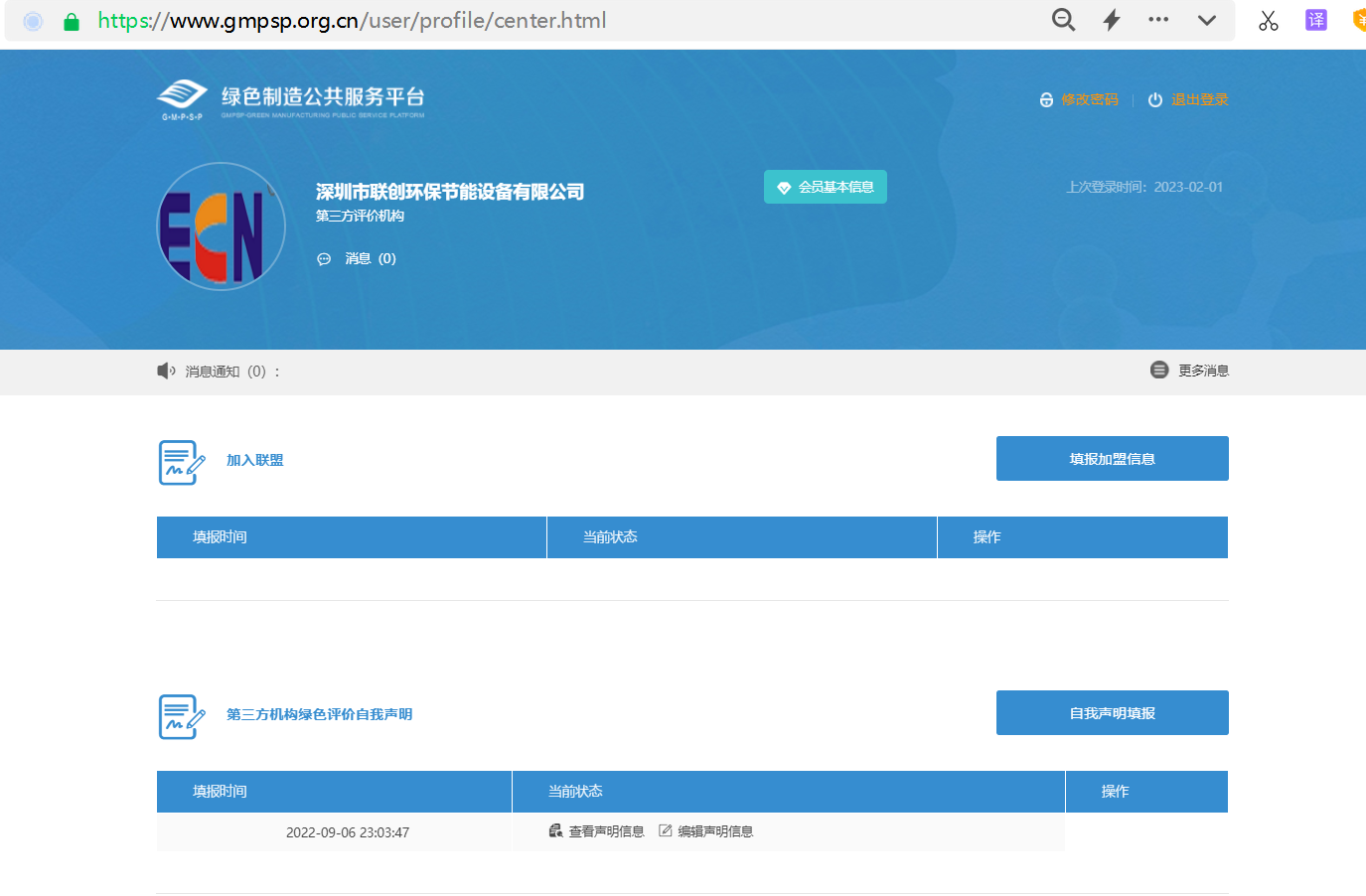Open 会员基本信息 member info button
Image resolution: width=1366 pixels, height=896 pixels.
coord(826,187)
